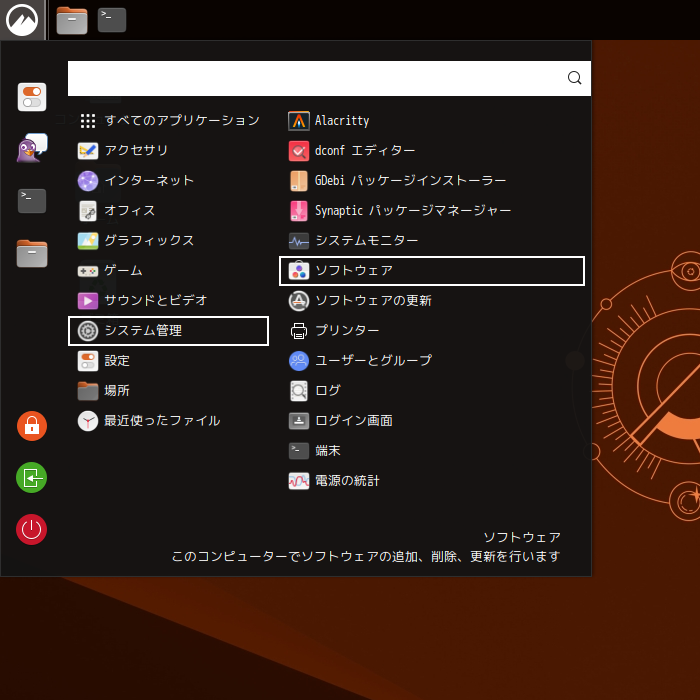Open file manager from the top panel
The width and height of the screenshot is (700, 700).
(x=72, y=20)
